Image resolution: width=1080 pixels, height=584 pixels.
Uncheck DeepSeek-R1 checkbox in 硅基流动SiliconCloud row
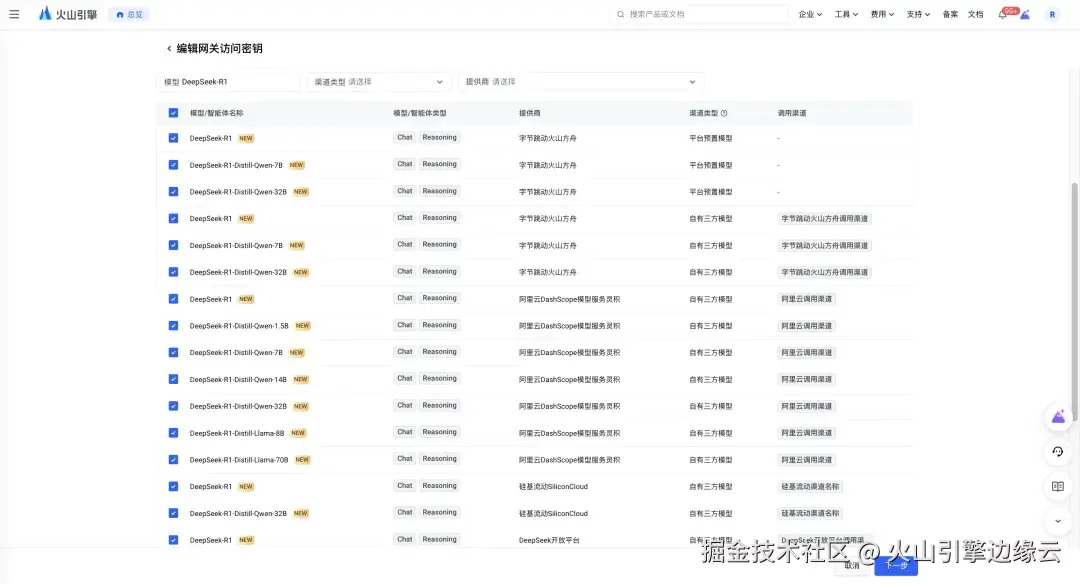pos(173,486)
